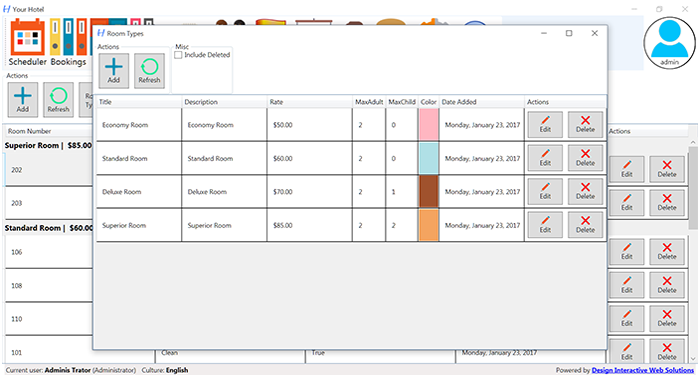Open the Scheduler from main toolbar

[x=27, y=42]
